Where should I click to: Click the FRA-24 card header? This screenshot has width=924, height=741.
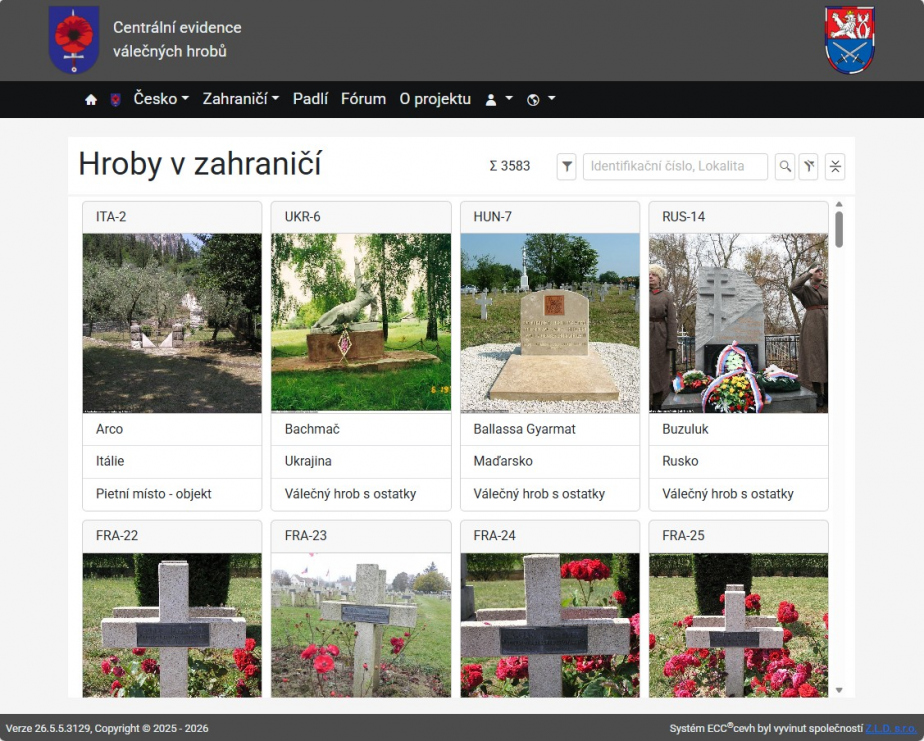550,536
